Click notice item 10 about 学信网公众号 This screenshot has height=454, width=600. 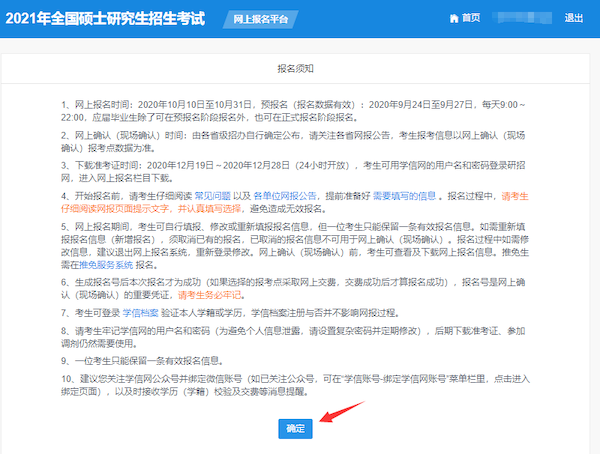(300, 385)
